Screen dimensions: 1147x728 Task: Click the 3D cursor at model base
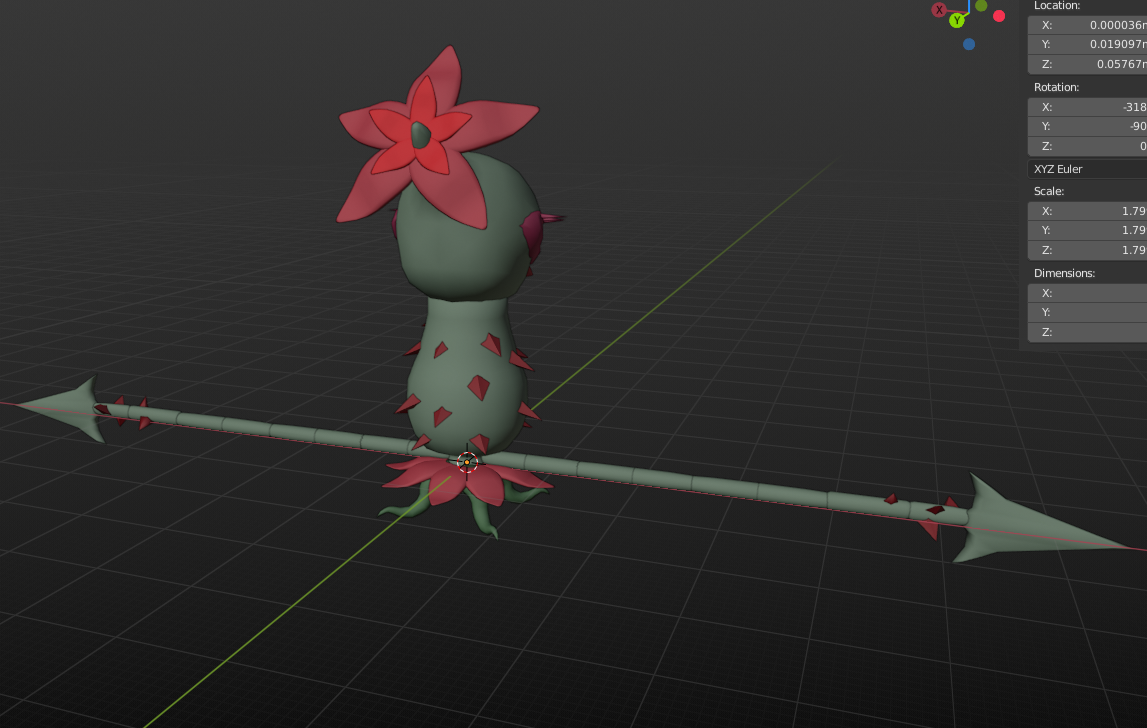(467, 462)
